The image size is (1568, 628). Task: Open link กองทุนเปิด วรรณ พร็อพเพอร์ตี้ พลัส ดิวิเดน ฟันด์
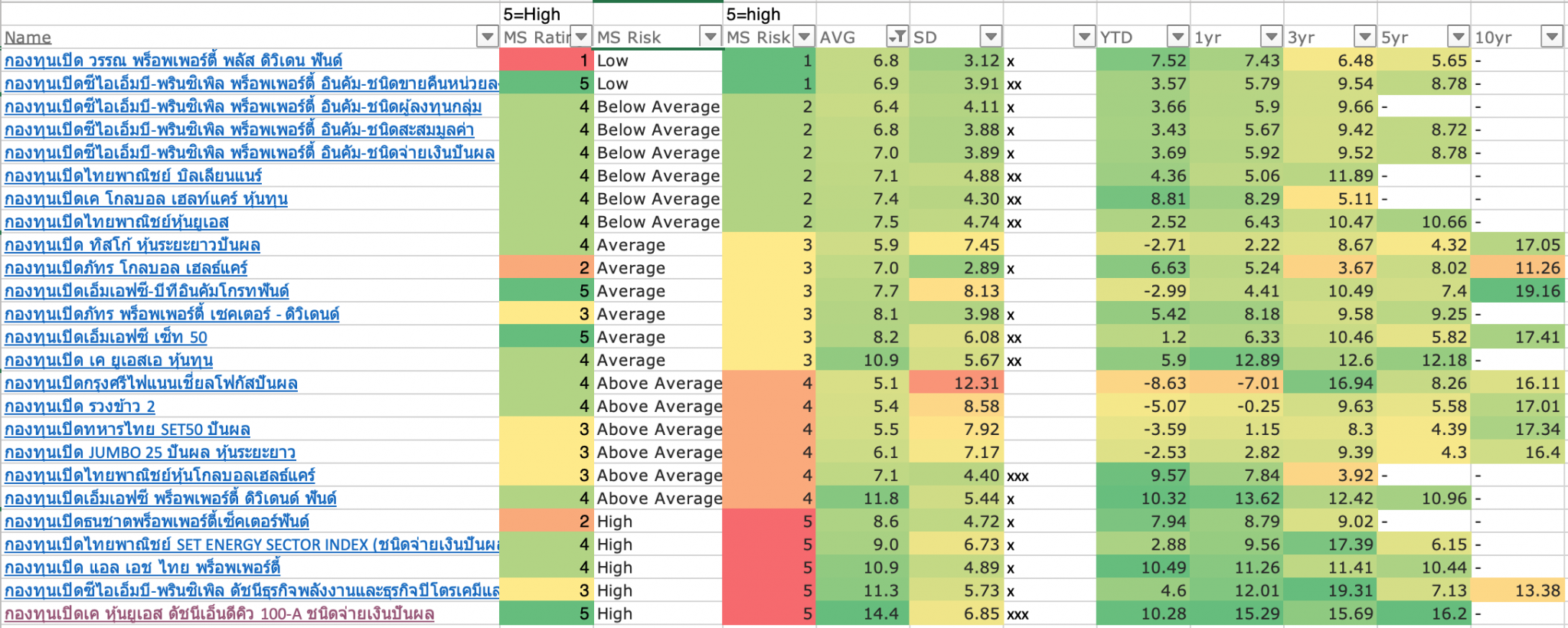173,61
